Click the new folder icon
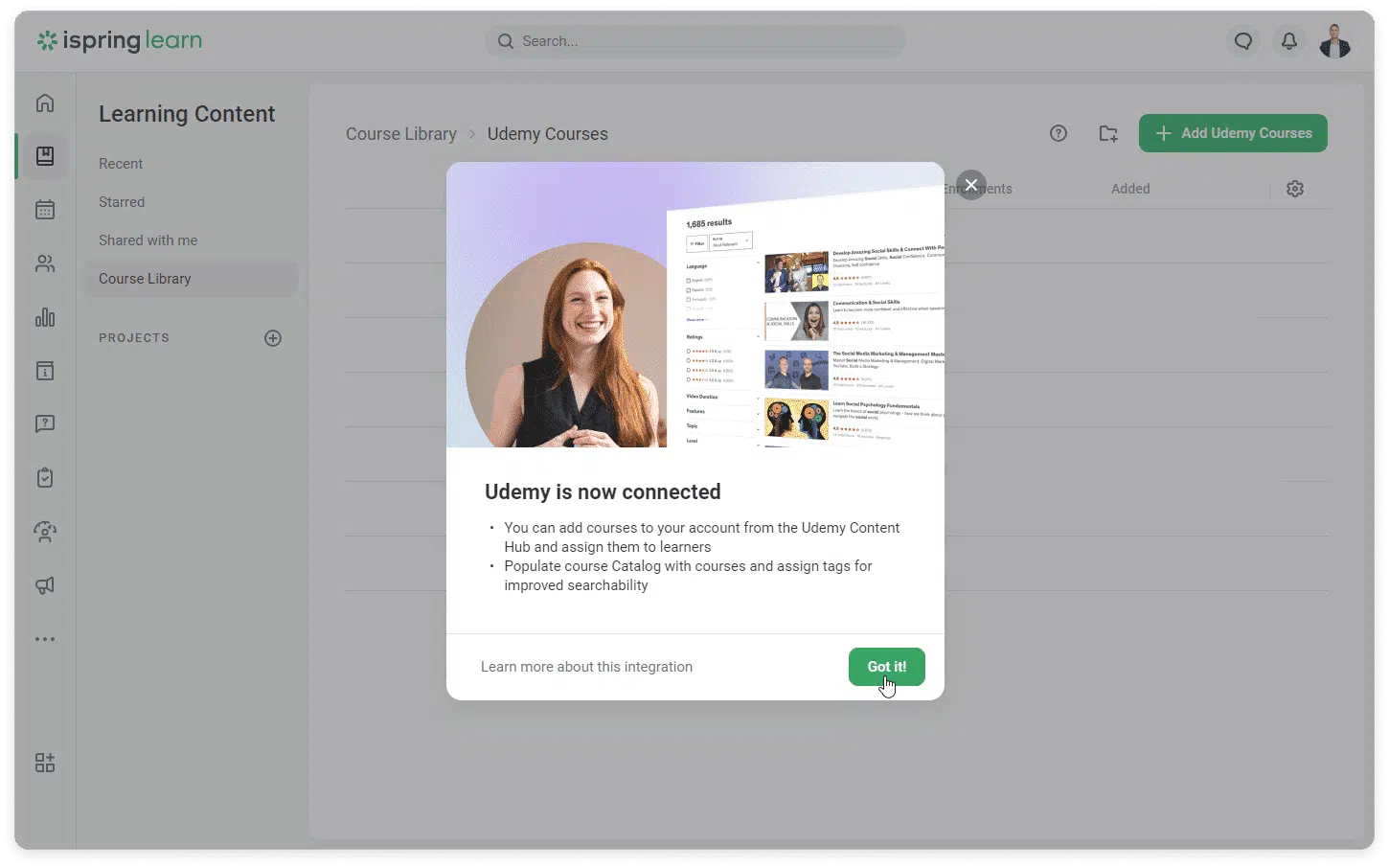 [1108, 133]
